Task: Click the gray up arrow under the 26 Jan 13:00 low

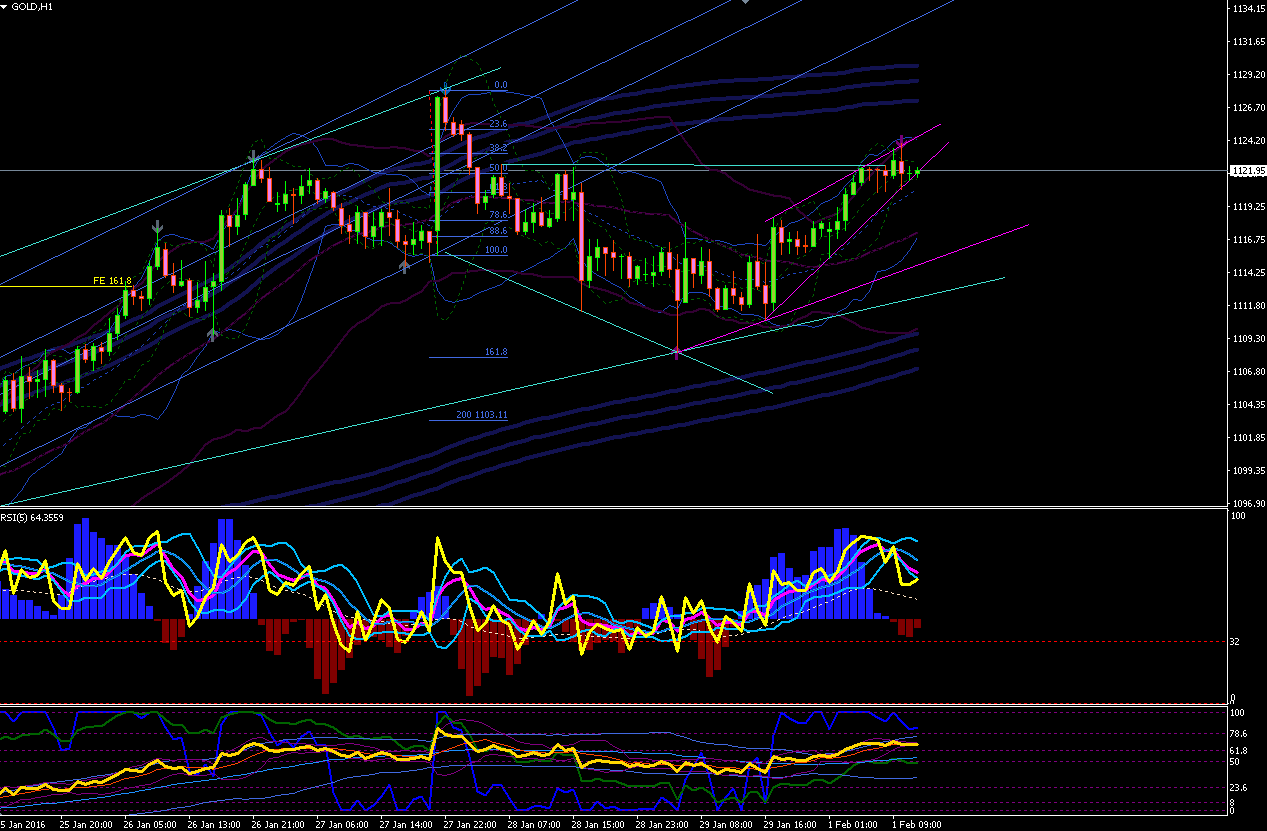Action: coord(212,333)
